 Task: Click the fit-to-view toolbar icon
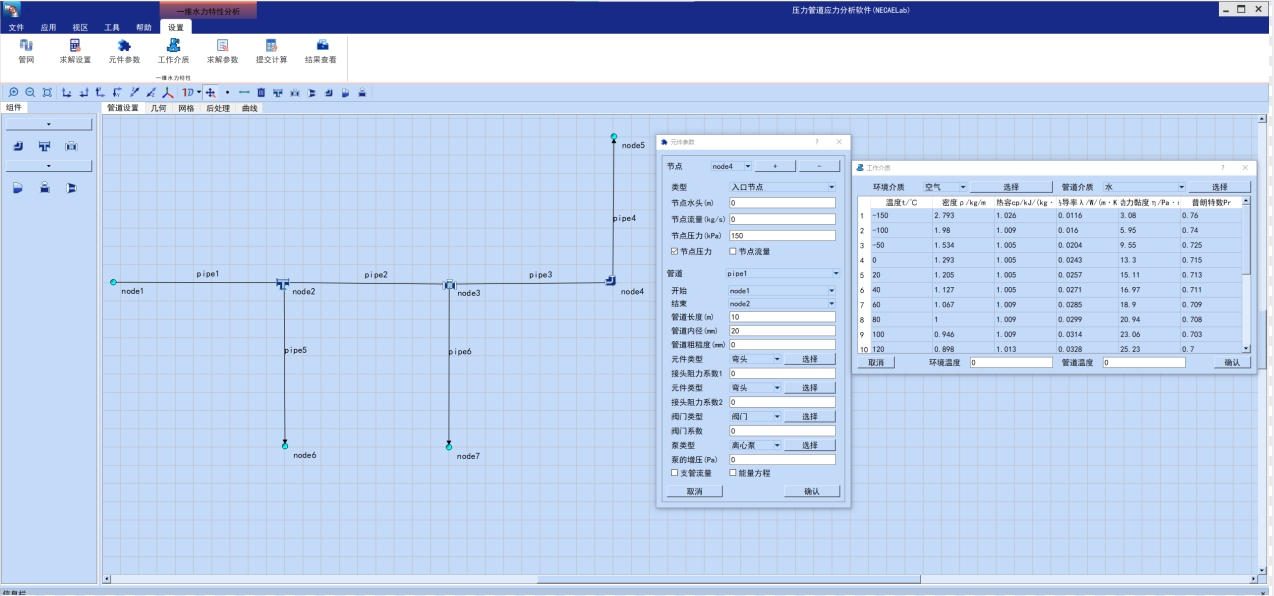tap(47, 92)
